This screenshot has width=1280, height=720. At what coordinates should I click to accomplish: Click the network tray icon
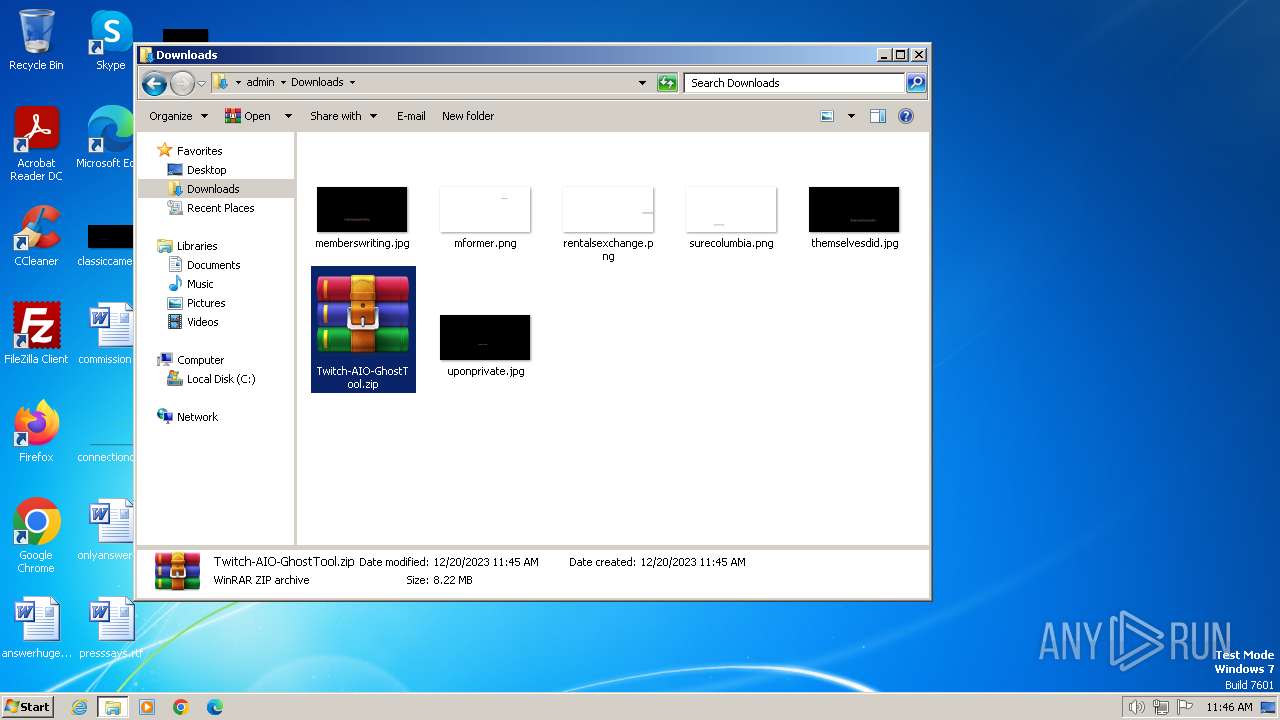1160,707
